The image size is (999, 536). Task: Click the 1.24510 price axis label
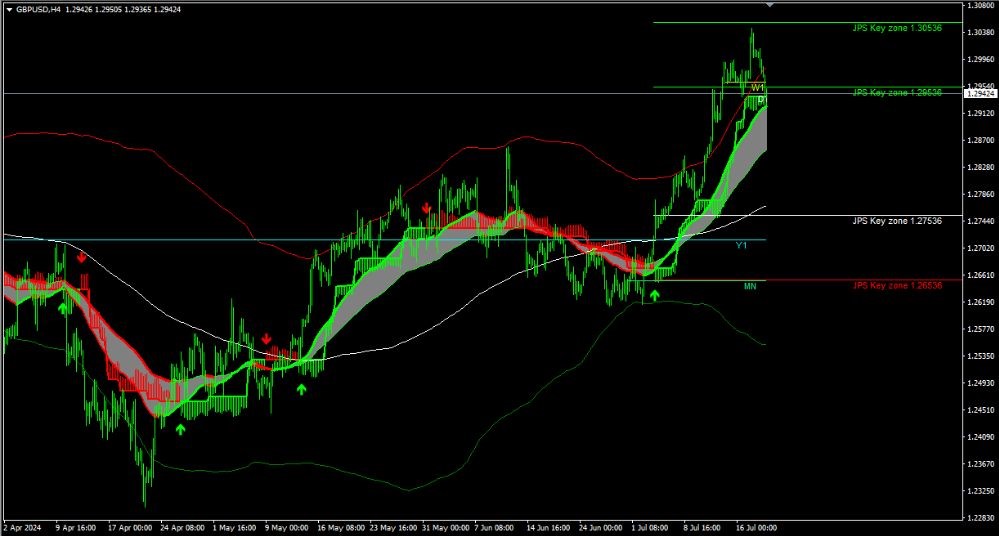click(x=981, y=410)
